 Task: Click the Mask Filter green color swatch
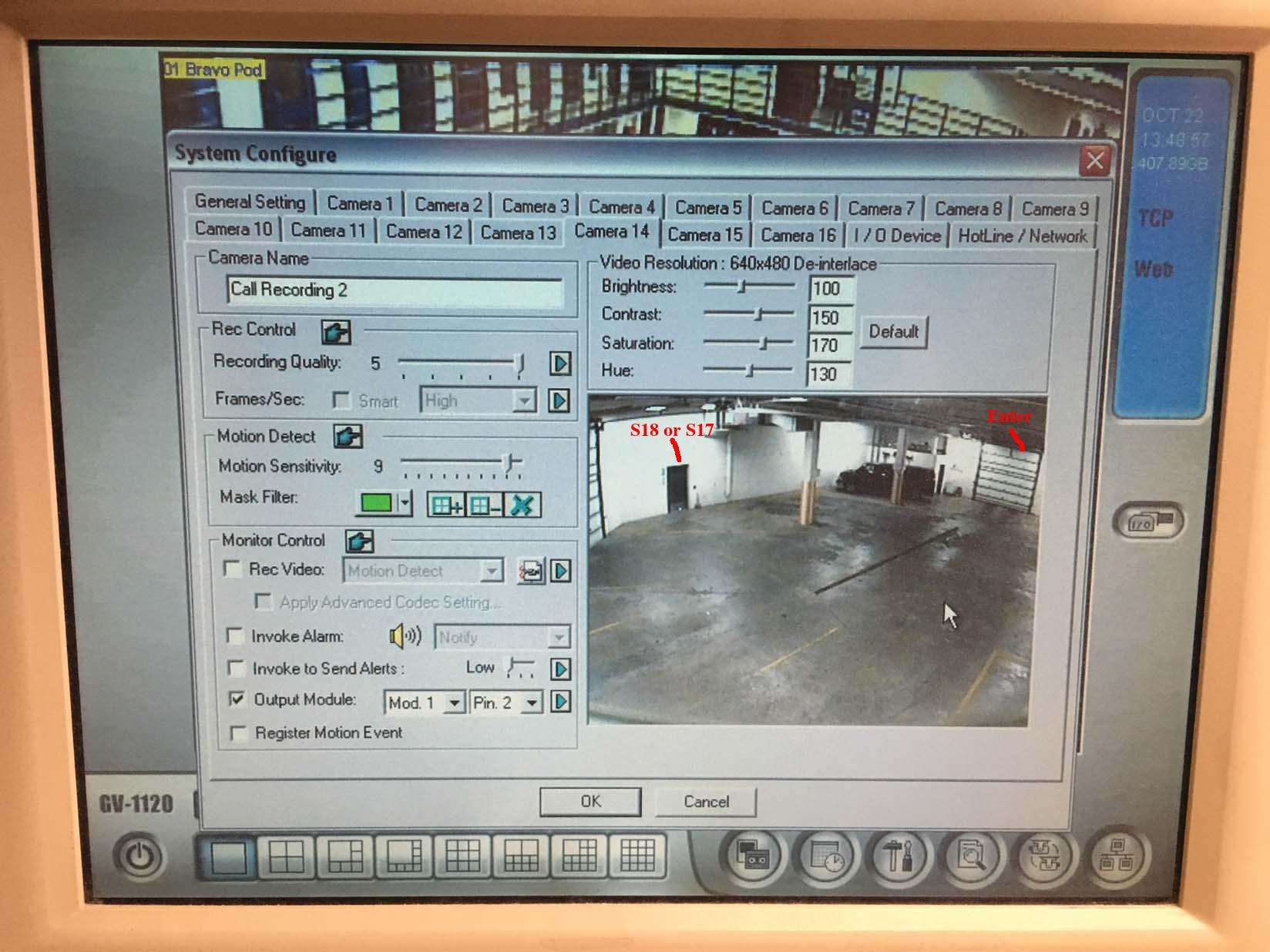click(x=377, y=504)
